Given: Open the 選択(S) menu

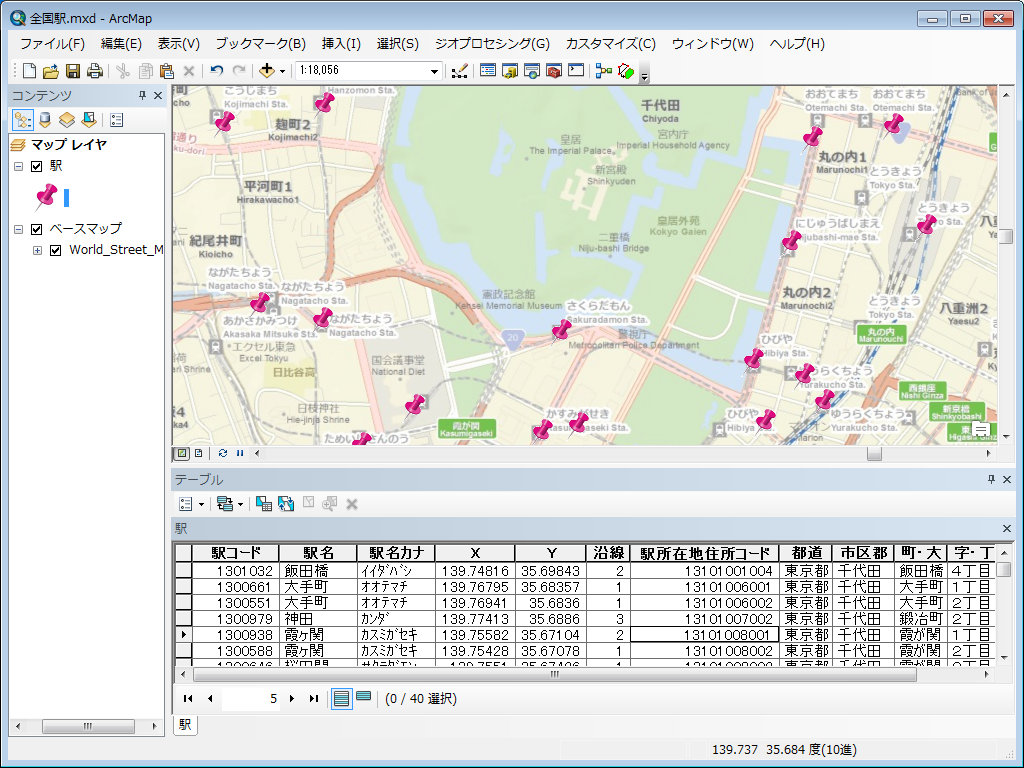Looking at the screenshot, I should [x=398, y=44].
